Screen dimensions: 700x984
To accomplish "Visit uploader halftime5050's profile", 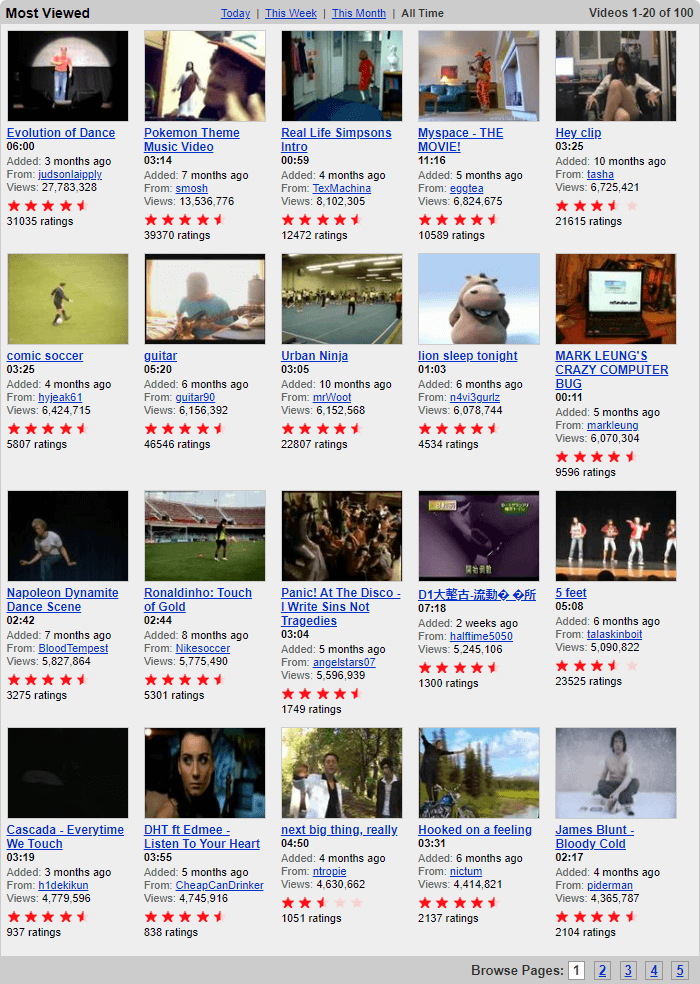I will click(x=482, y=636).
